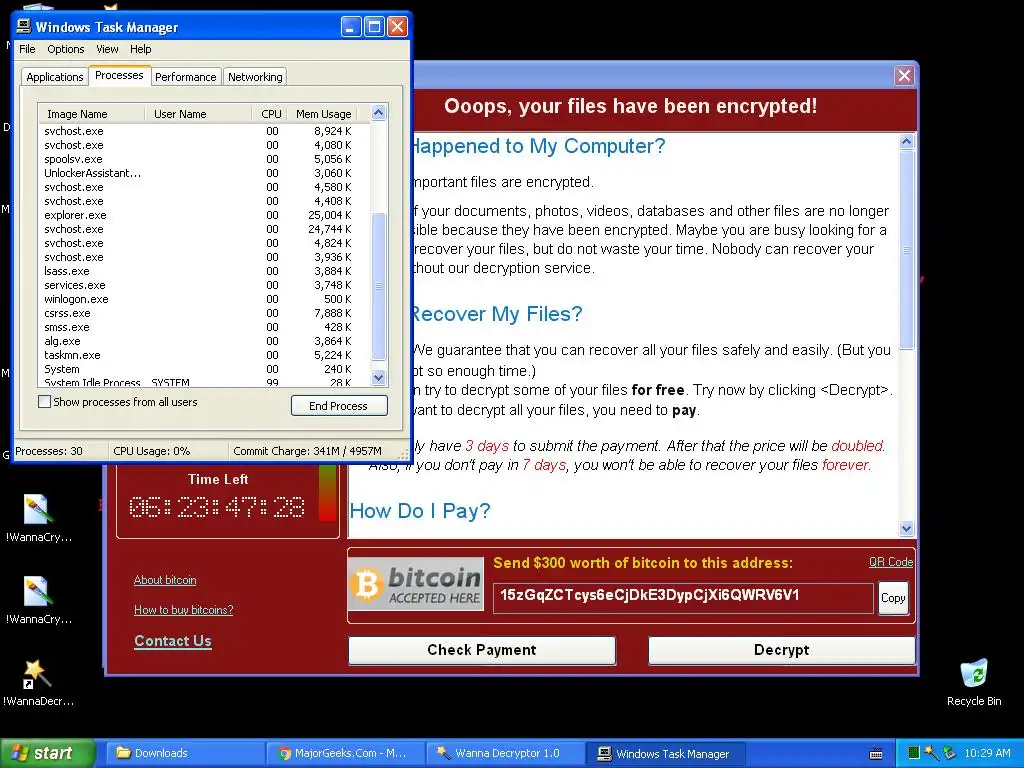Screen dimensions: 1024x768
Task: Select the csrss.exe process row
Action: pos(204,313)
